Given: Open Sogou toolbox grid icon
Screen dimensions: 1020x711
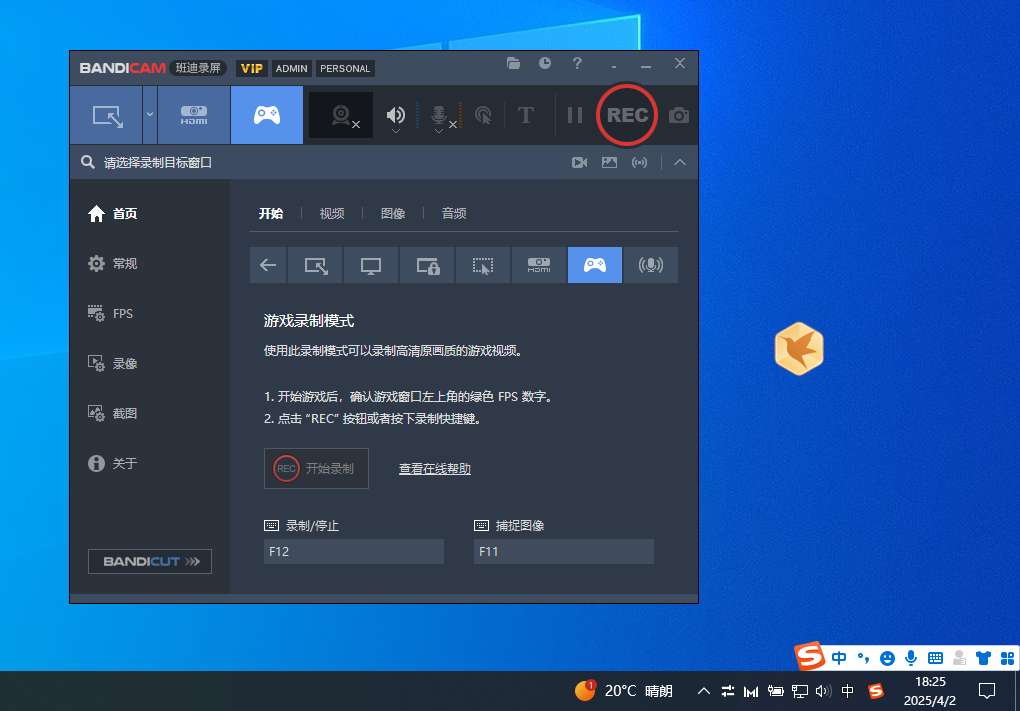Looking at the screenshot, I should (1007, 658).
